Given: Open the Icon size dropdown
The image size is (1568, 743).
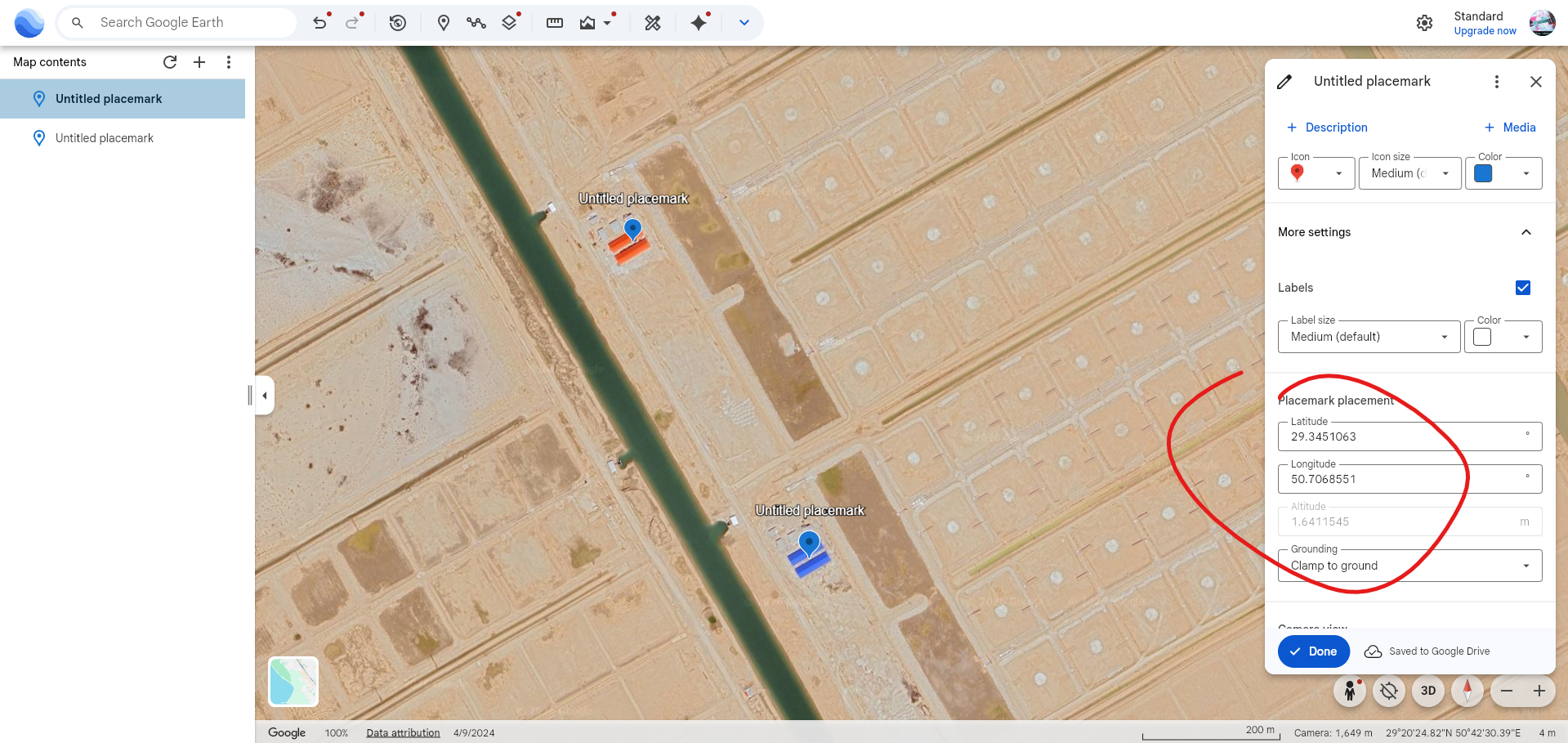Looking at the screenshot, I should click(1410, 173).
